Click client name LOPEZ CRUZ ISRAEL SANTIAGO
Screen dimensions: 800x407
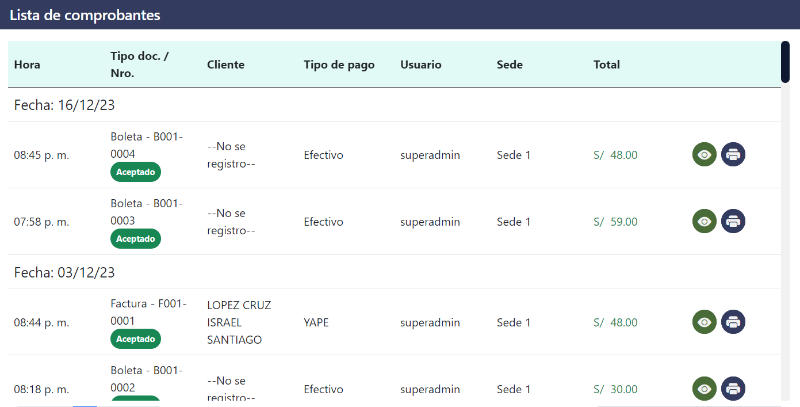tap(238, 322)
